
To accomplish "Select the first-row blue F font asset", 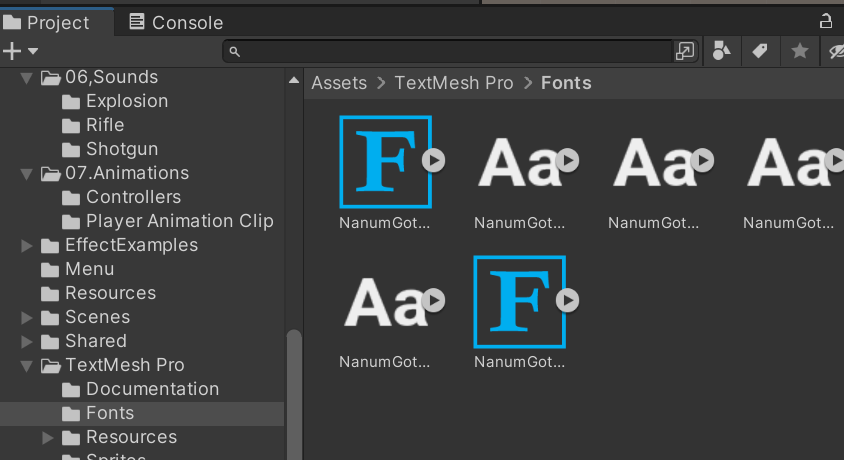I will coord(385,161).
